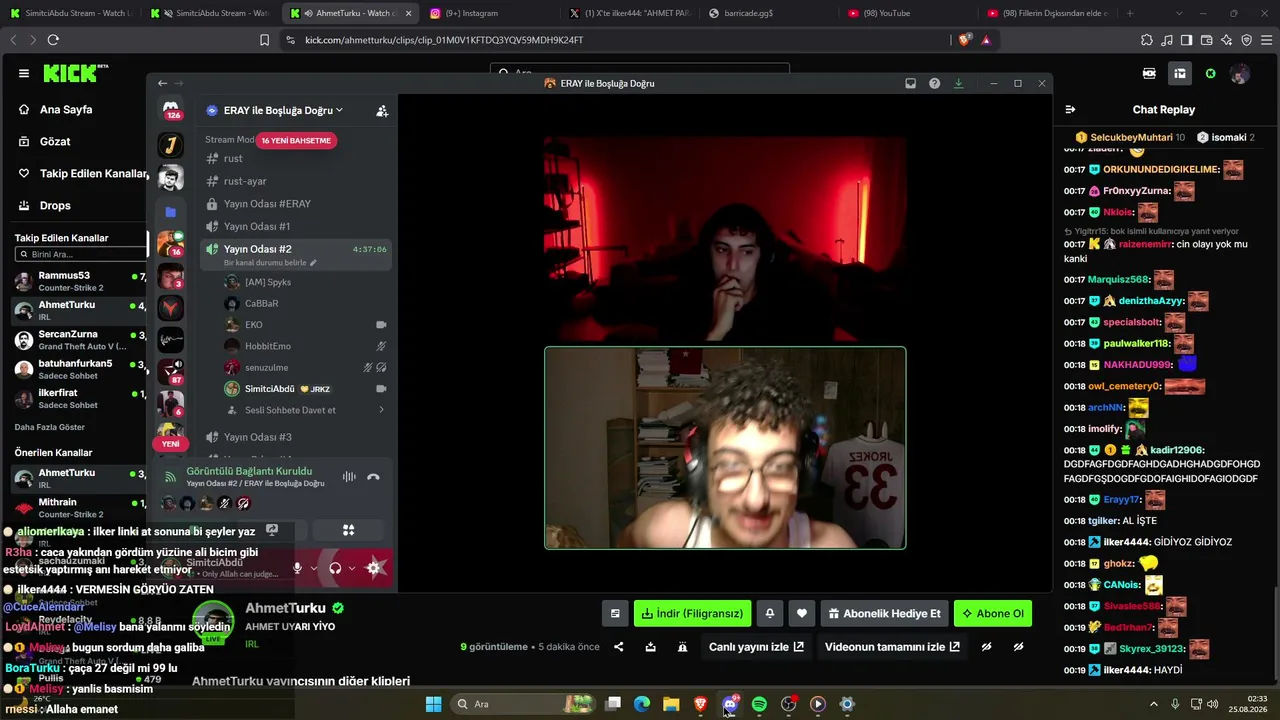Toggle Discord headphones deafen
The image size is (1280, 720).
[x=335, y=568]
